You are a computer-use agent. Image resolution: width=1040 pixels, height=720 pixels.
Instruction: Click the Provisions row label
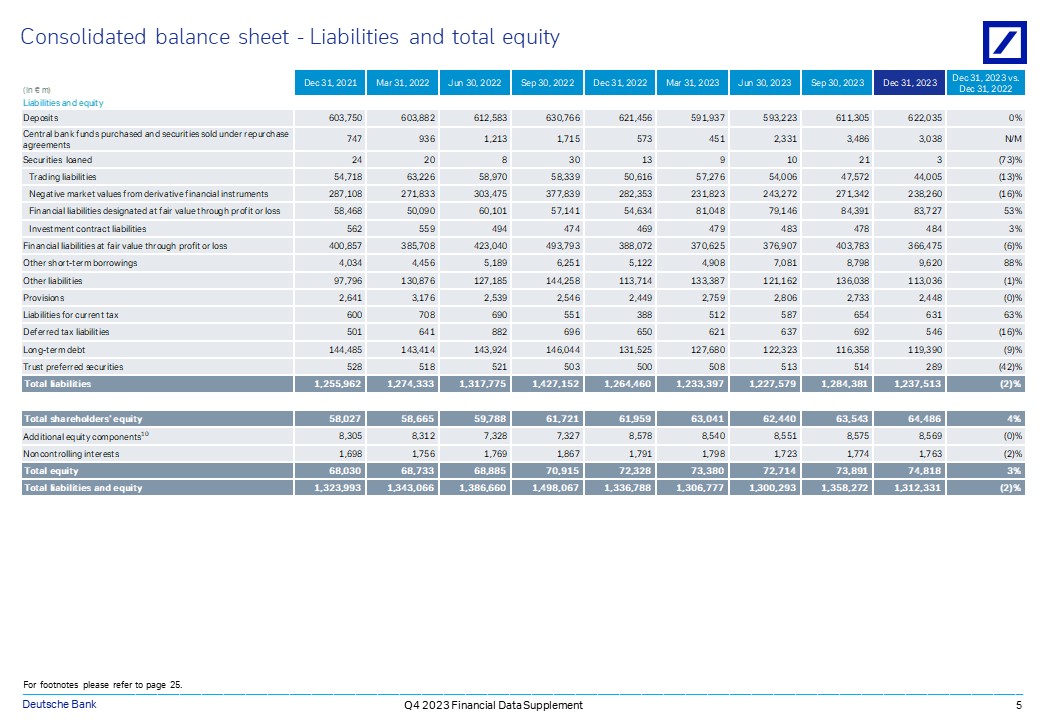44,298
